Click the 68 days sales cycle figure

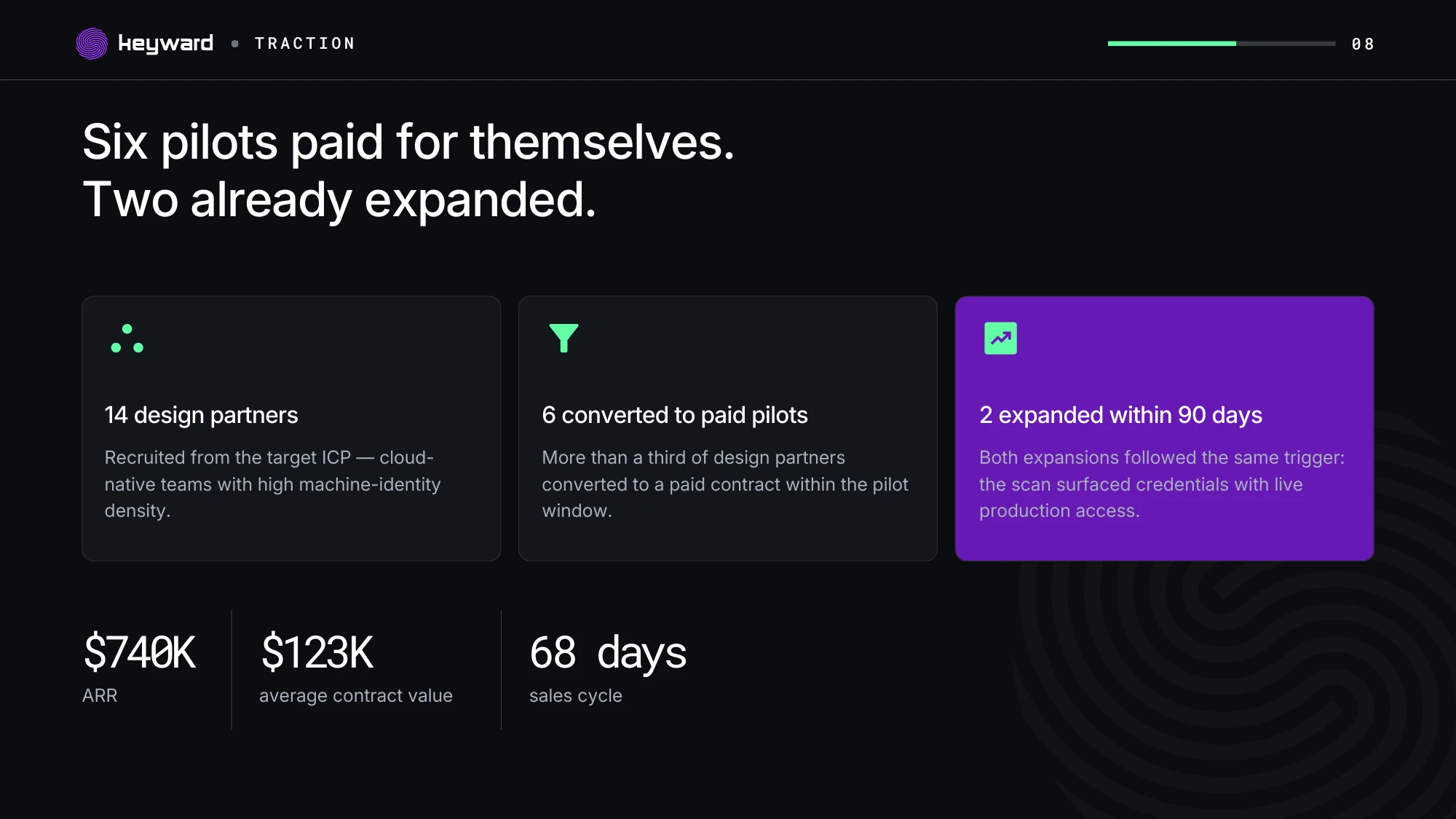608,652
